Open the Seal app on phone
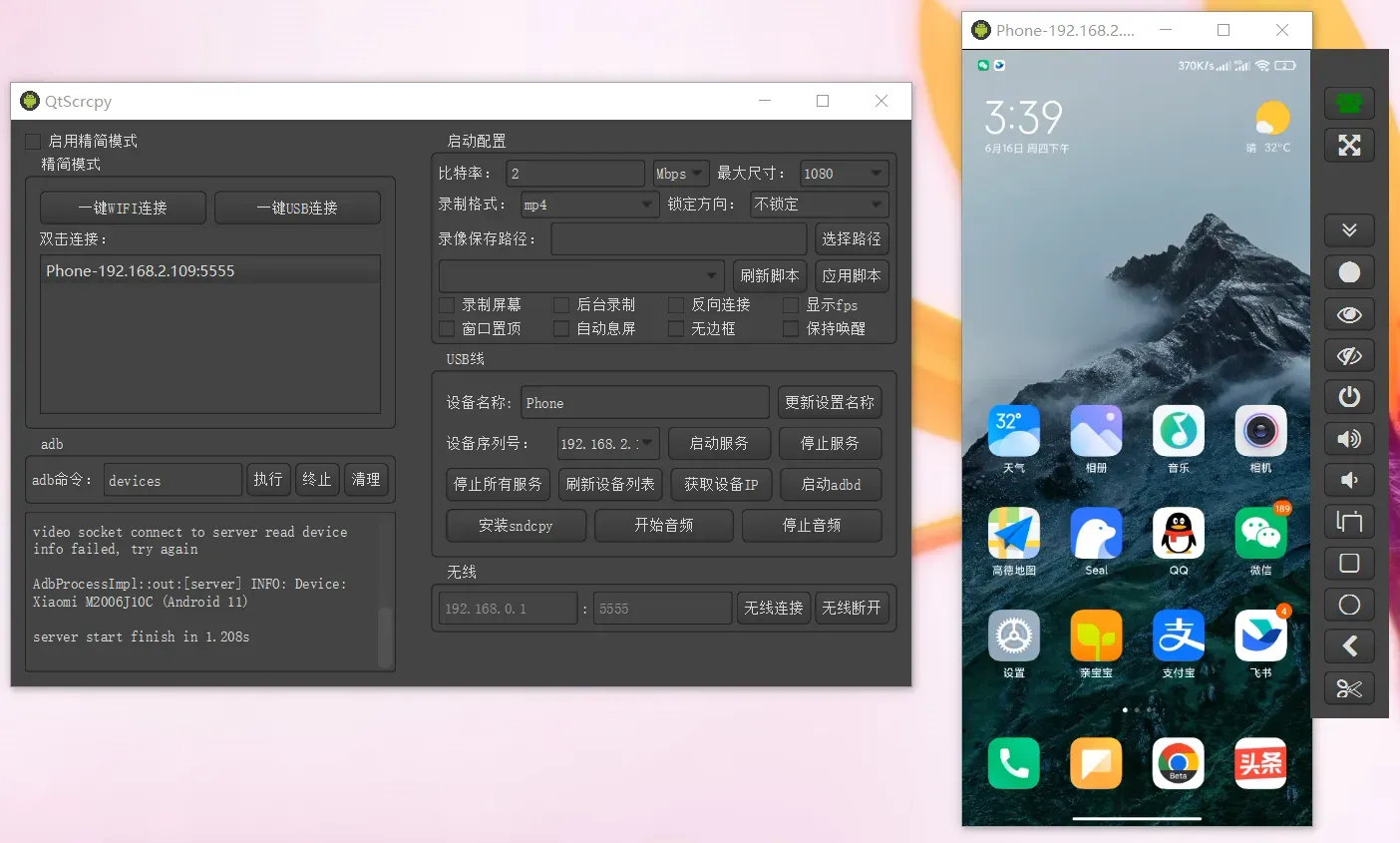The image size is (1400, 843). tap(1096, 534)
